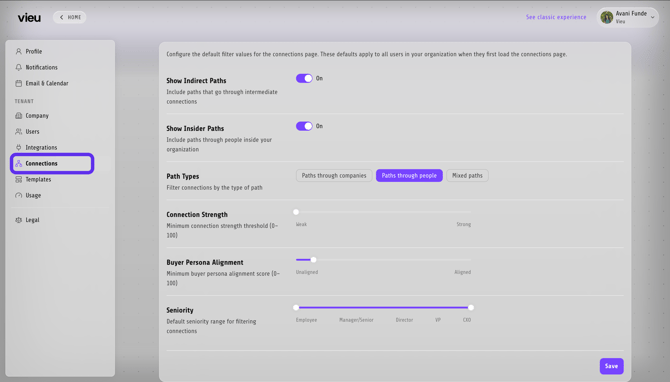Turn off Show Insider Paths toggle
This screenshot has width=670, height=382.
304,126
